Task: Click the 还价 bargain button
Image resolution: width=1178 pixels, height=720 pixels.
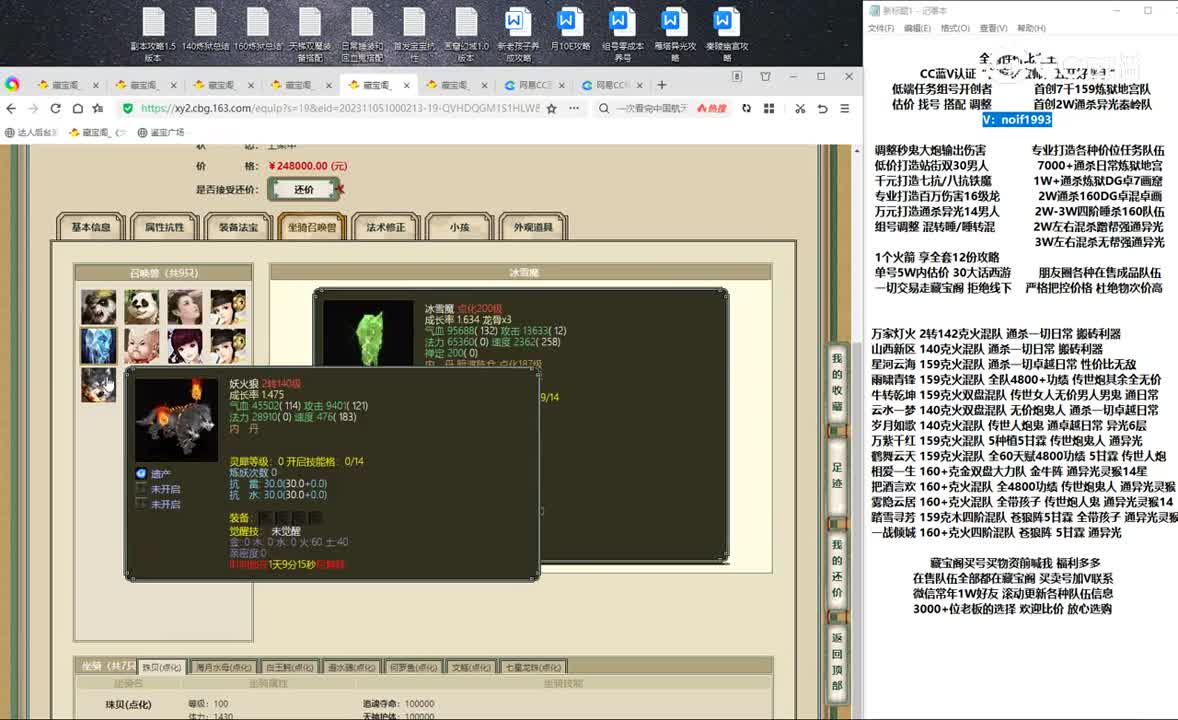Action: click(304, 189)
